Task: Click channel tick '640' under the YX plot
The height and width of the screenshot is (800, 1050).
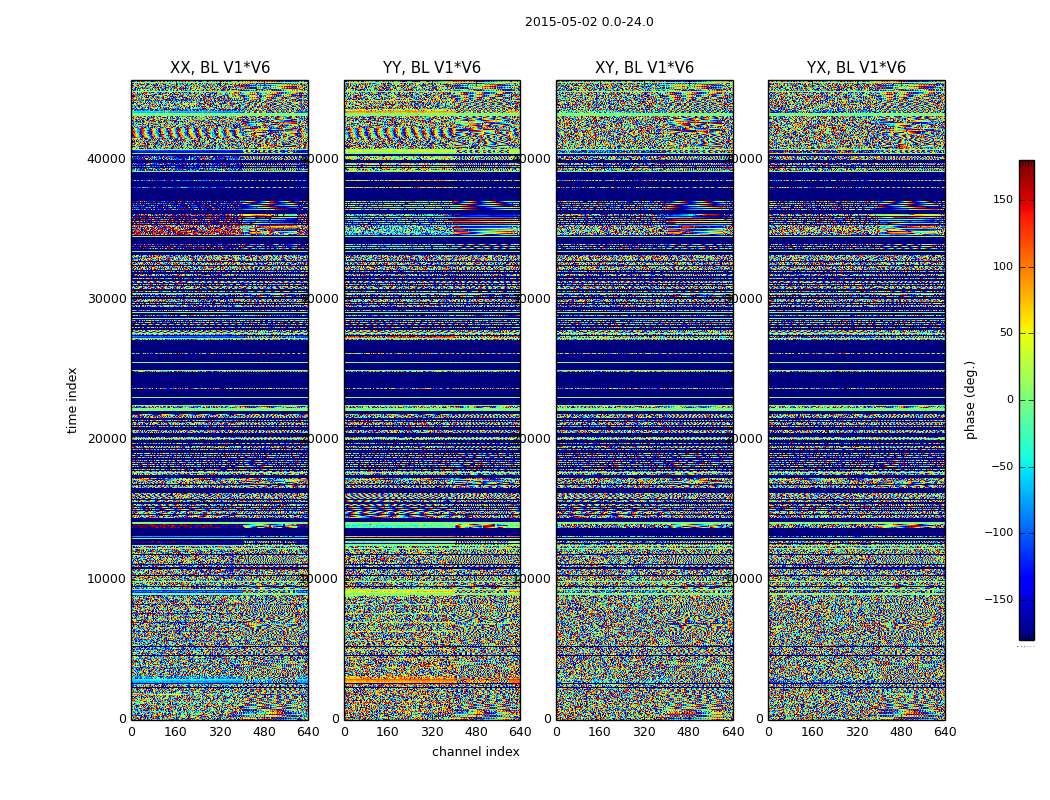Action: [x=945, y=732]
